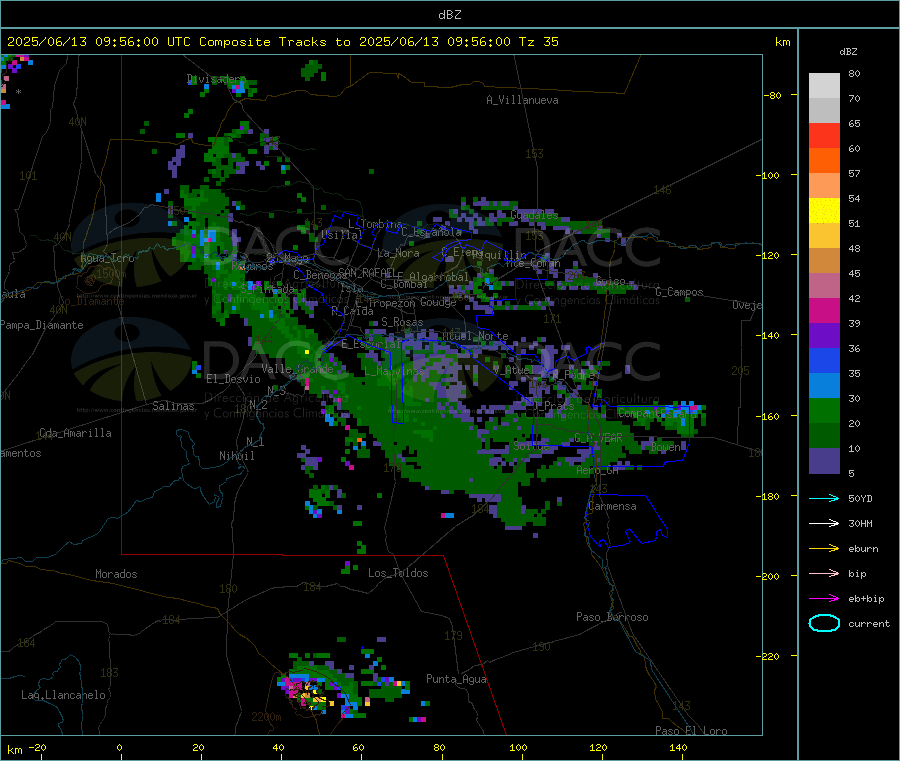This screenshot has height=761, width=900.
Task: Click the Nihuil map label
Action: 237,456
